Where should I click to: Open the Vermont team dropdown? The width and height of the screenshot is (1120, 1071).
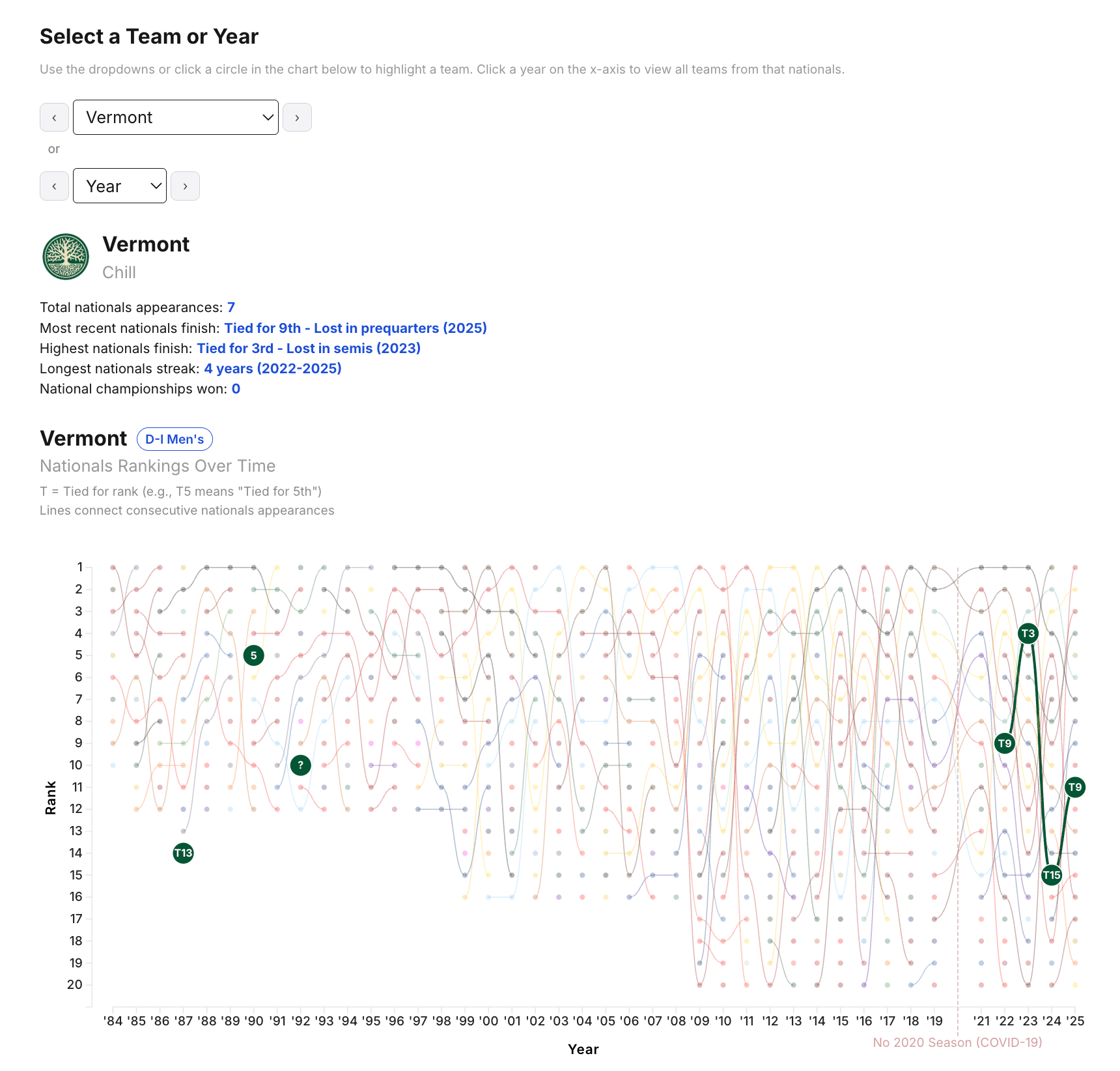[x=176, y=118]
